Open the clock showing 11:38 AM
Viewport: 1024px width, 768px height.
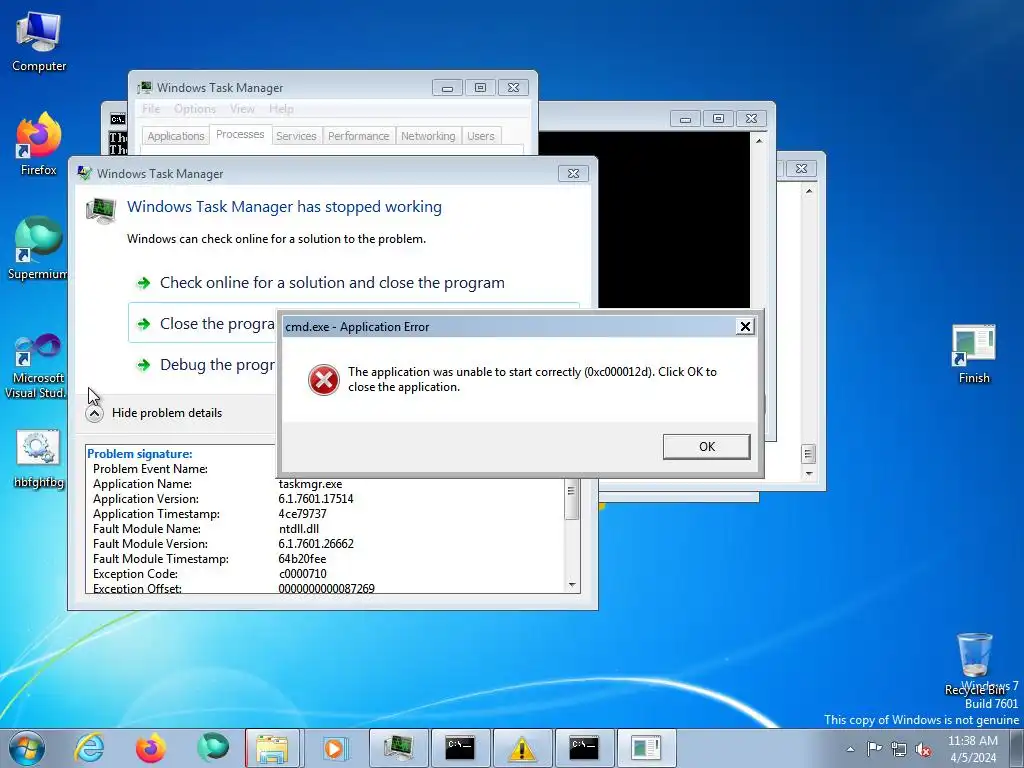coord(973,749)
